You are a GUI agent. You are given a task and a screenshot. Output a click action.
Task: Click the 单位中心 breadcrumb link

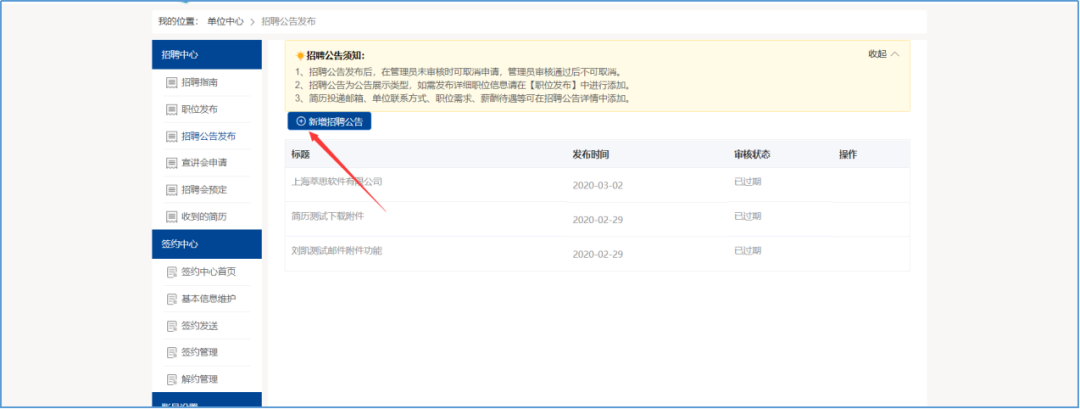point(225,21)
